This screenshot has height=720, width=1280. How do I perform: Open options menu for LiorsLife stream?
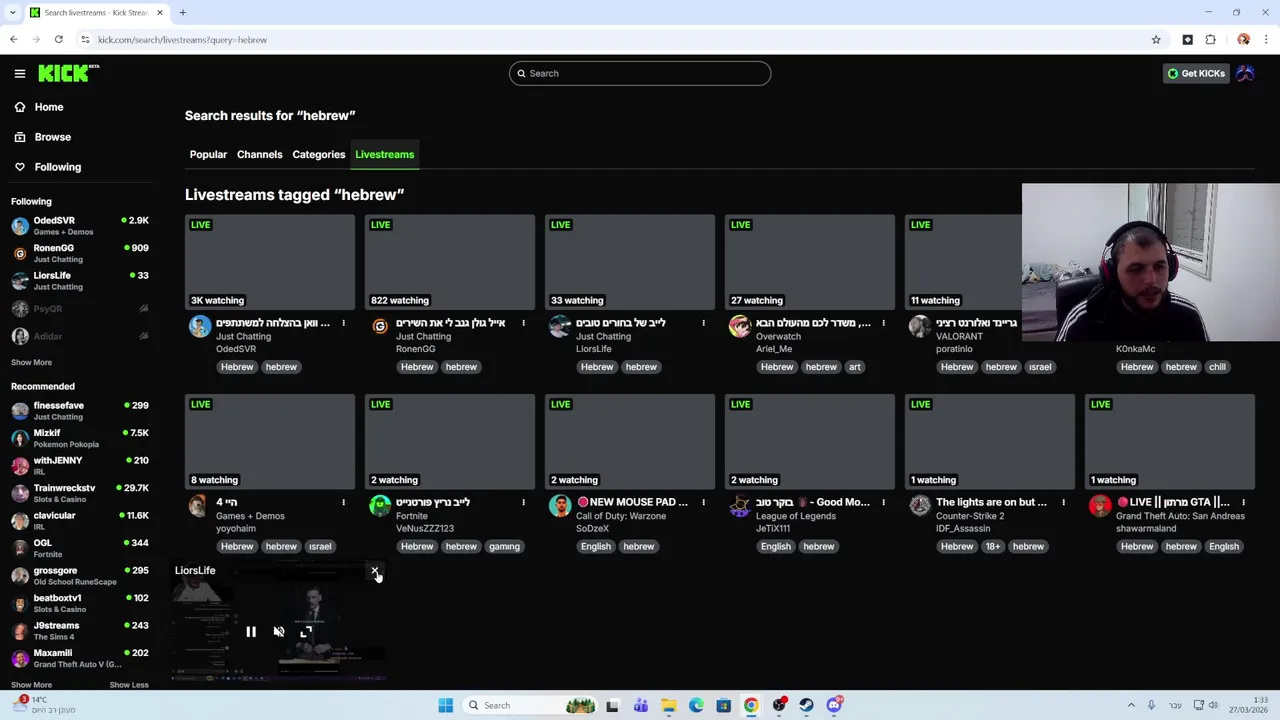point(703,323)
